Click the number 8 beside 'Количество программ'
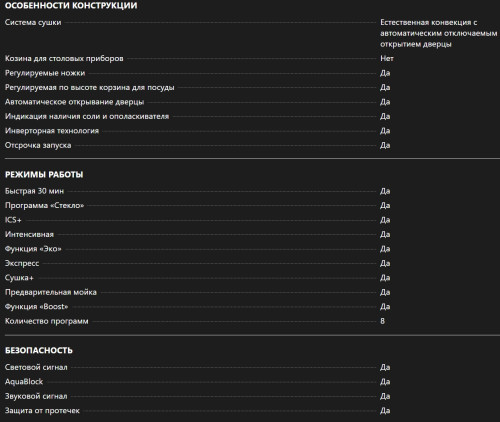Viewport: 500px width, 422px height. [x=382, y=321]
